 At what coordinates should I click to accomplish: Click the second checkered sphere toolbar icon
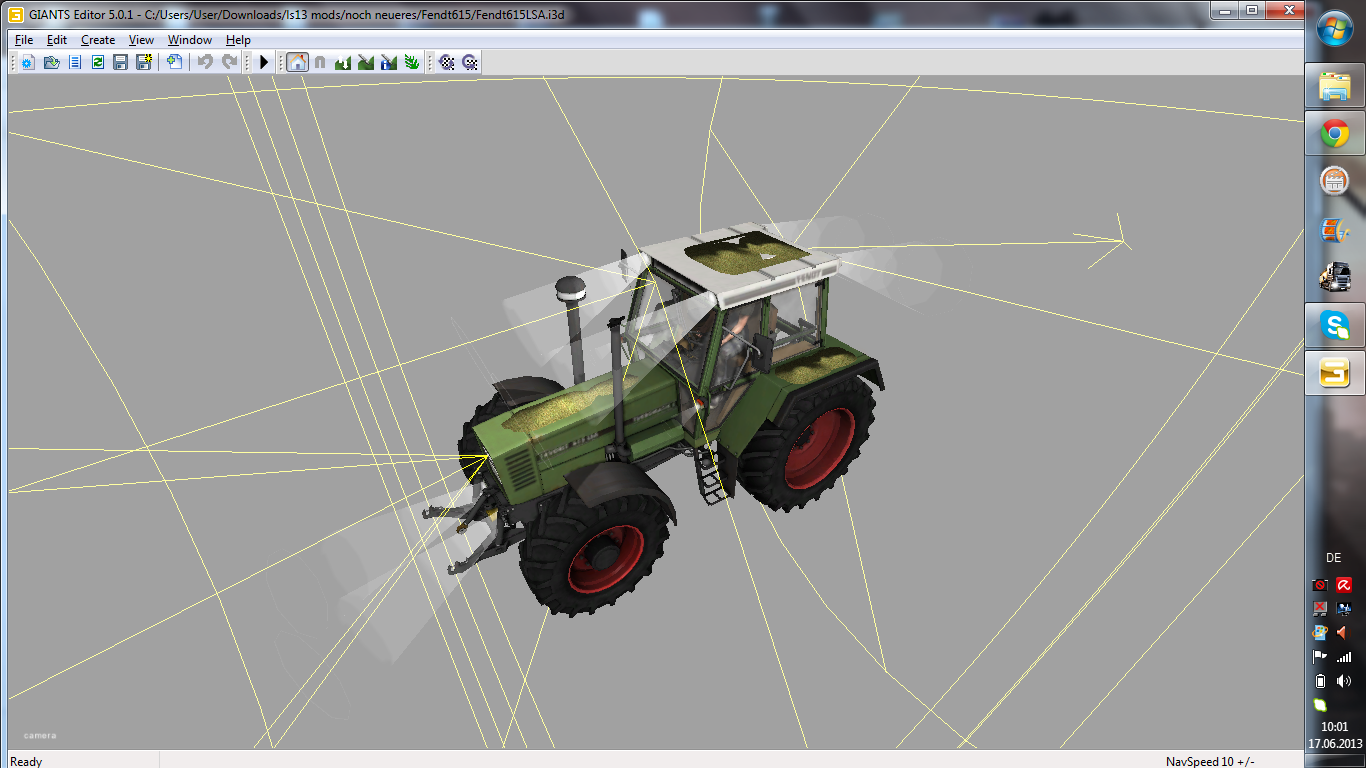coord(469,62)
